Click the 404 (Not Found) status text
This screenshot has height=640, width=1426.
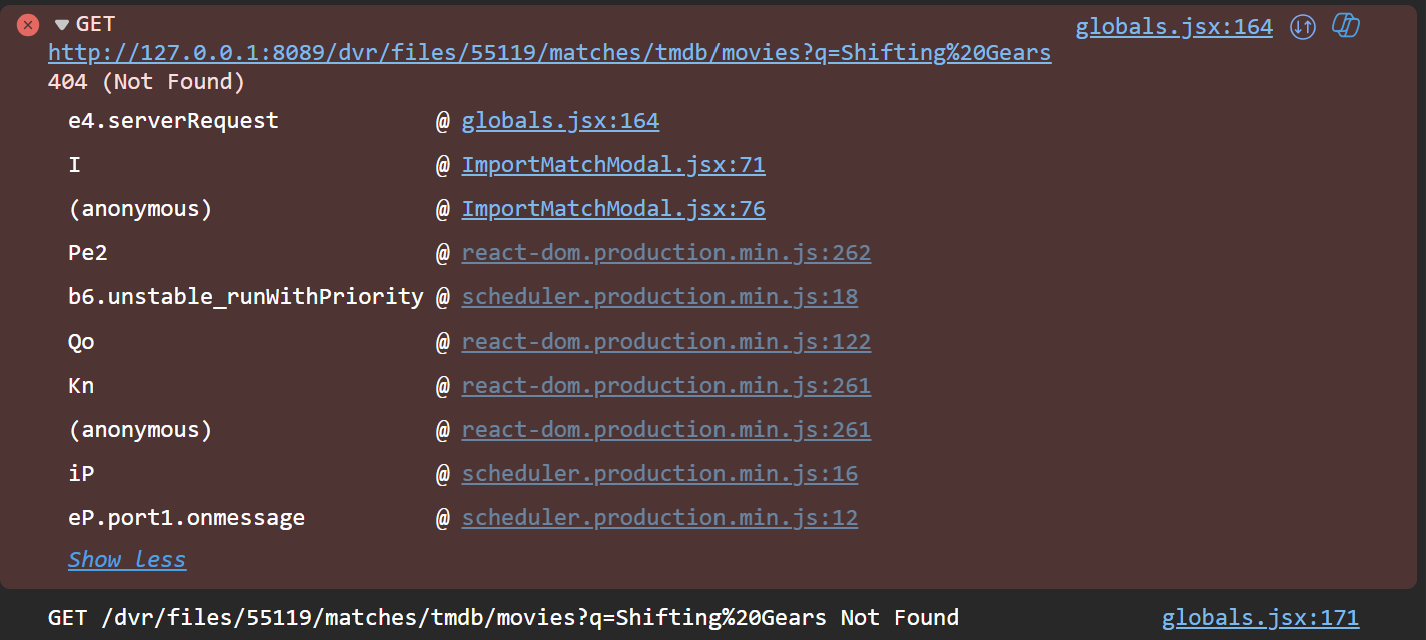point(146,82)
